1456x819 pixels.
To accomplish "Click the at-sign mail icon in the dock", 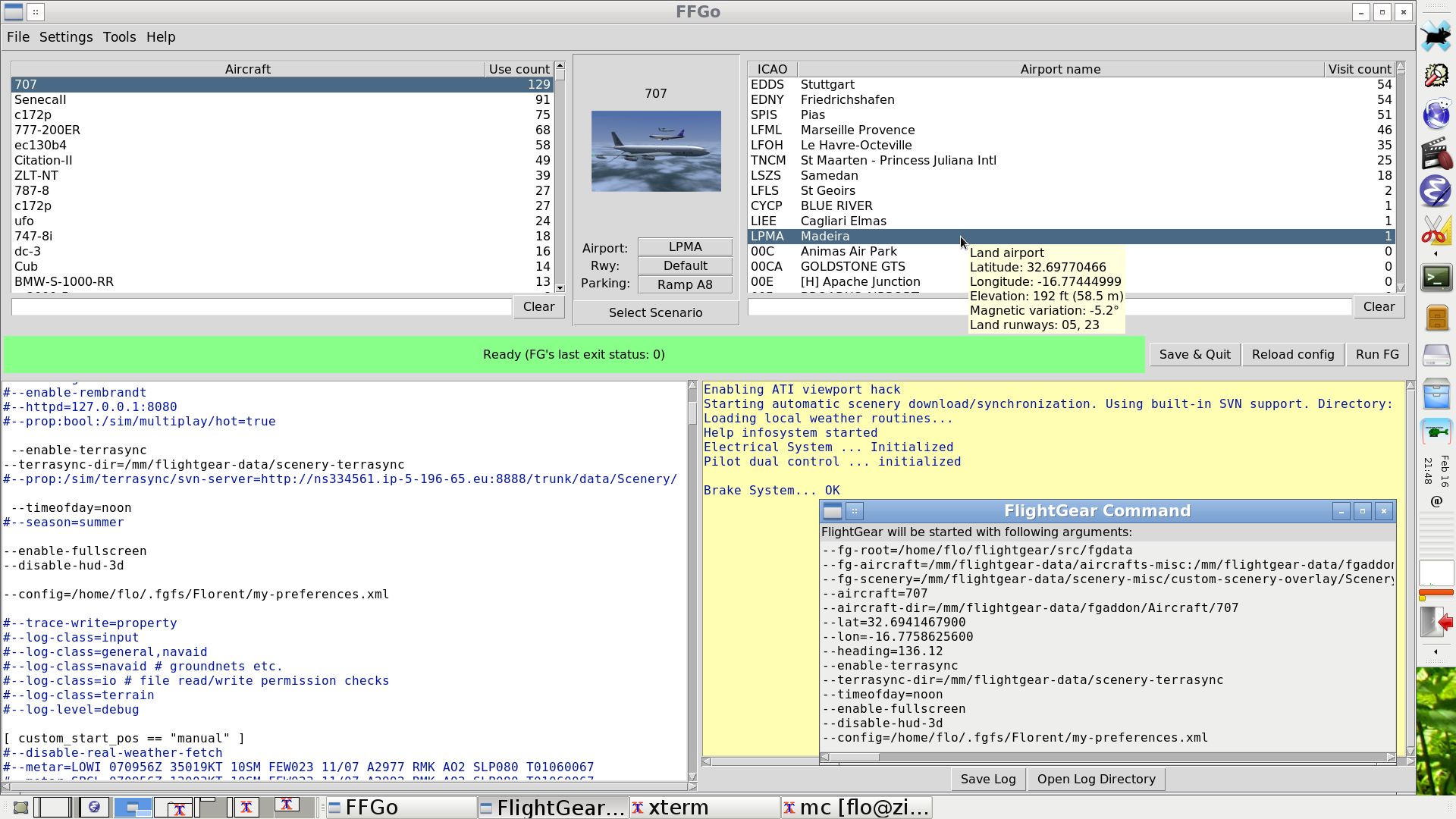I will pyautogui.click(x=1436, y=501).
